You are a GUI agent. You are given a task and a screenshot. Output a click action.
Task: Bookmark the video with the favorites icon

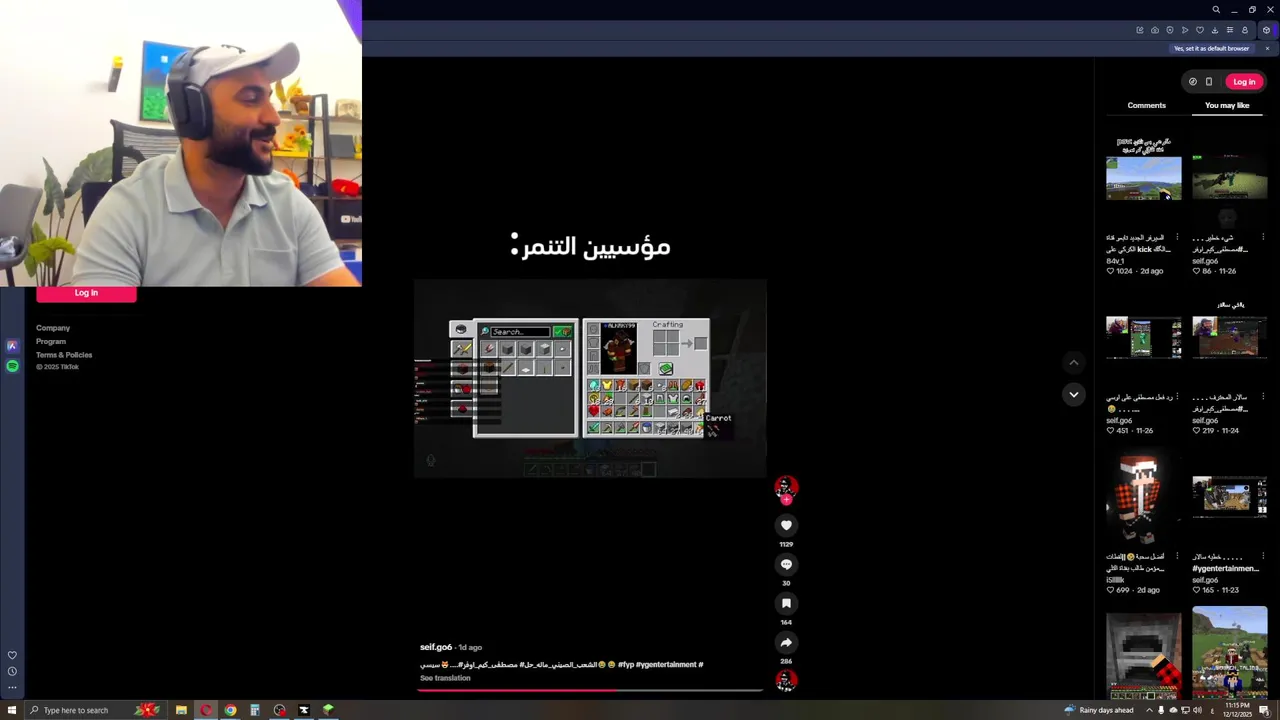786,603
